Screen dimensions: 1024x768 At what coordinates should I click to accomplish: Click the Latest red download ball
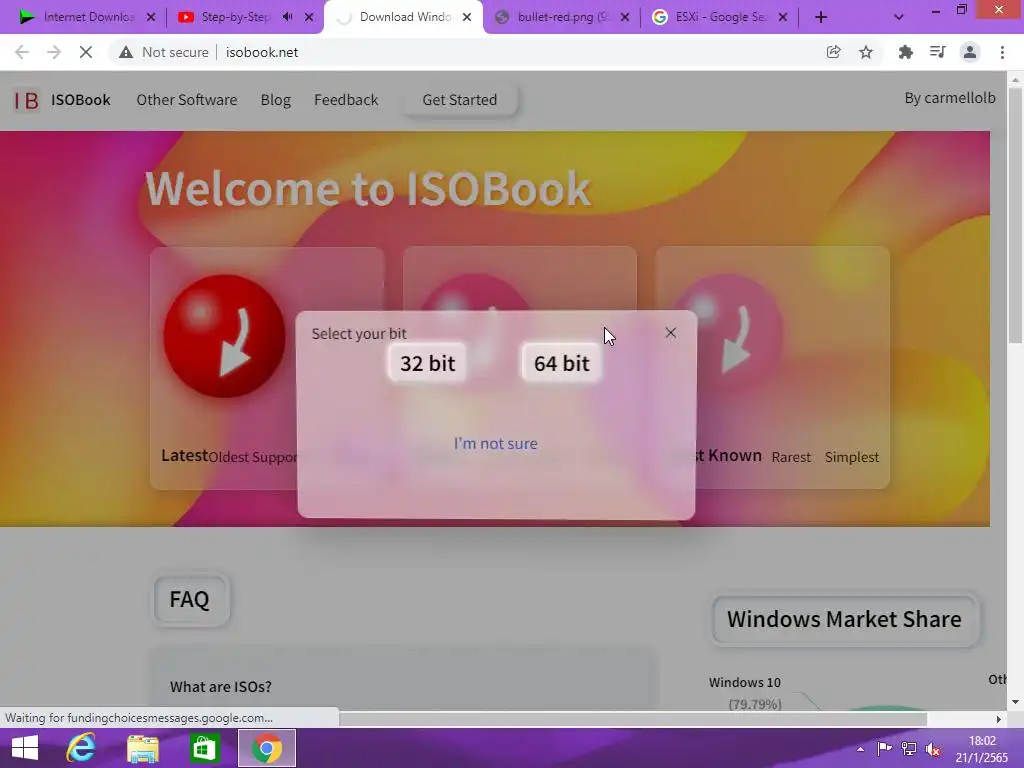point(224,336)
